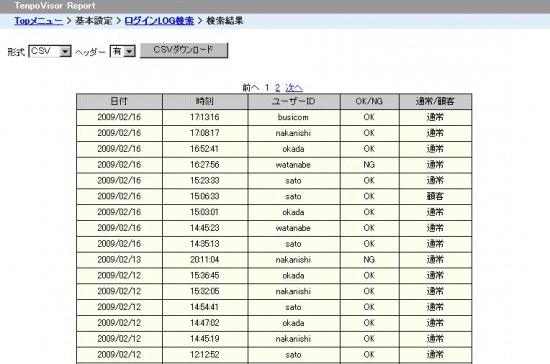Click the 時刻 column header
The width and height of the screenshot is (550, 364).
tap(205, 101)
